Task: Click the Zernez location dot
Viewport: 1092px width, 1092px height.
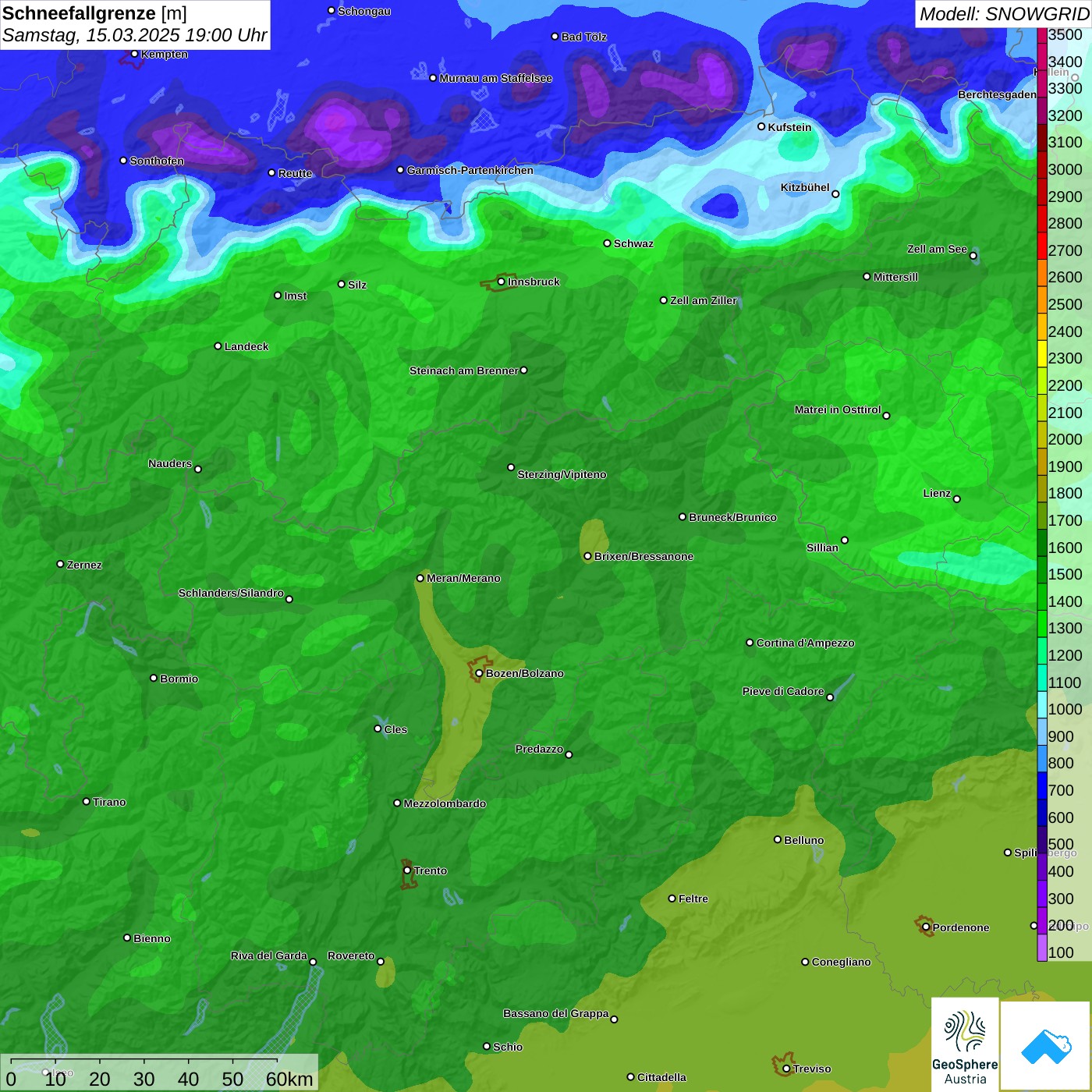Action: 60,564
